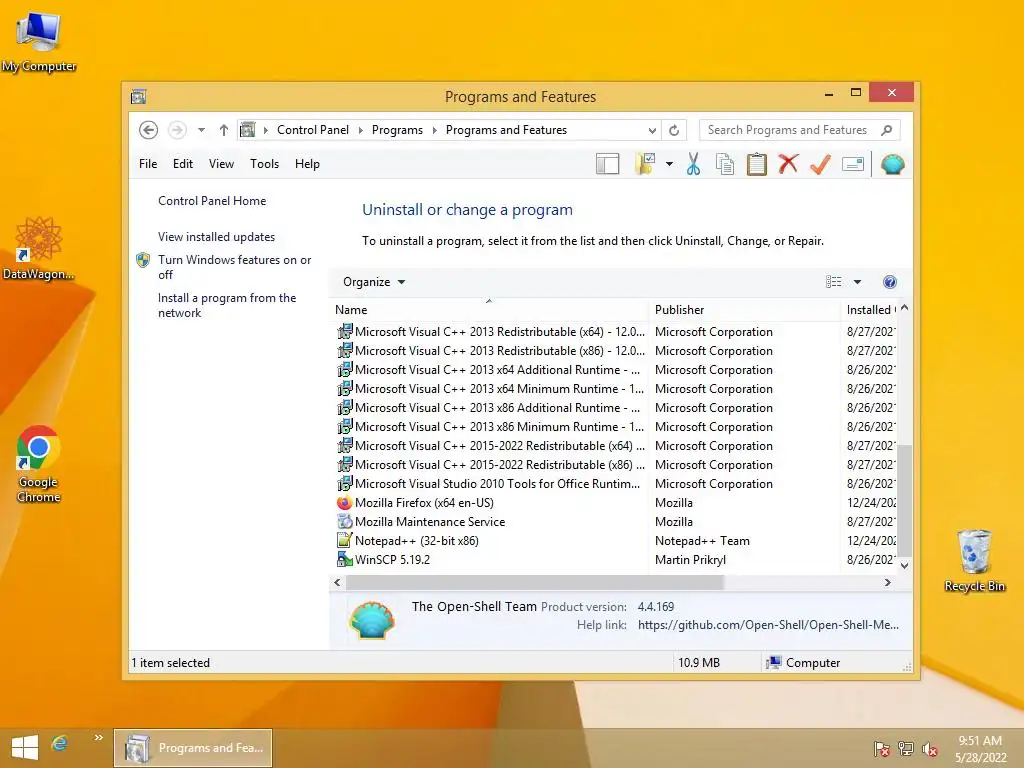
Task: Click the muted volume tray icon
Action: pyautogui.click(x=930, y=748)
